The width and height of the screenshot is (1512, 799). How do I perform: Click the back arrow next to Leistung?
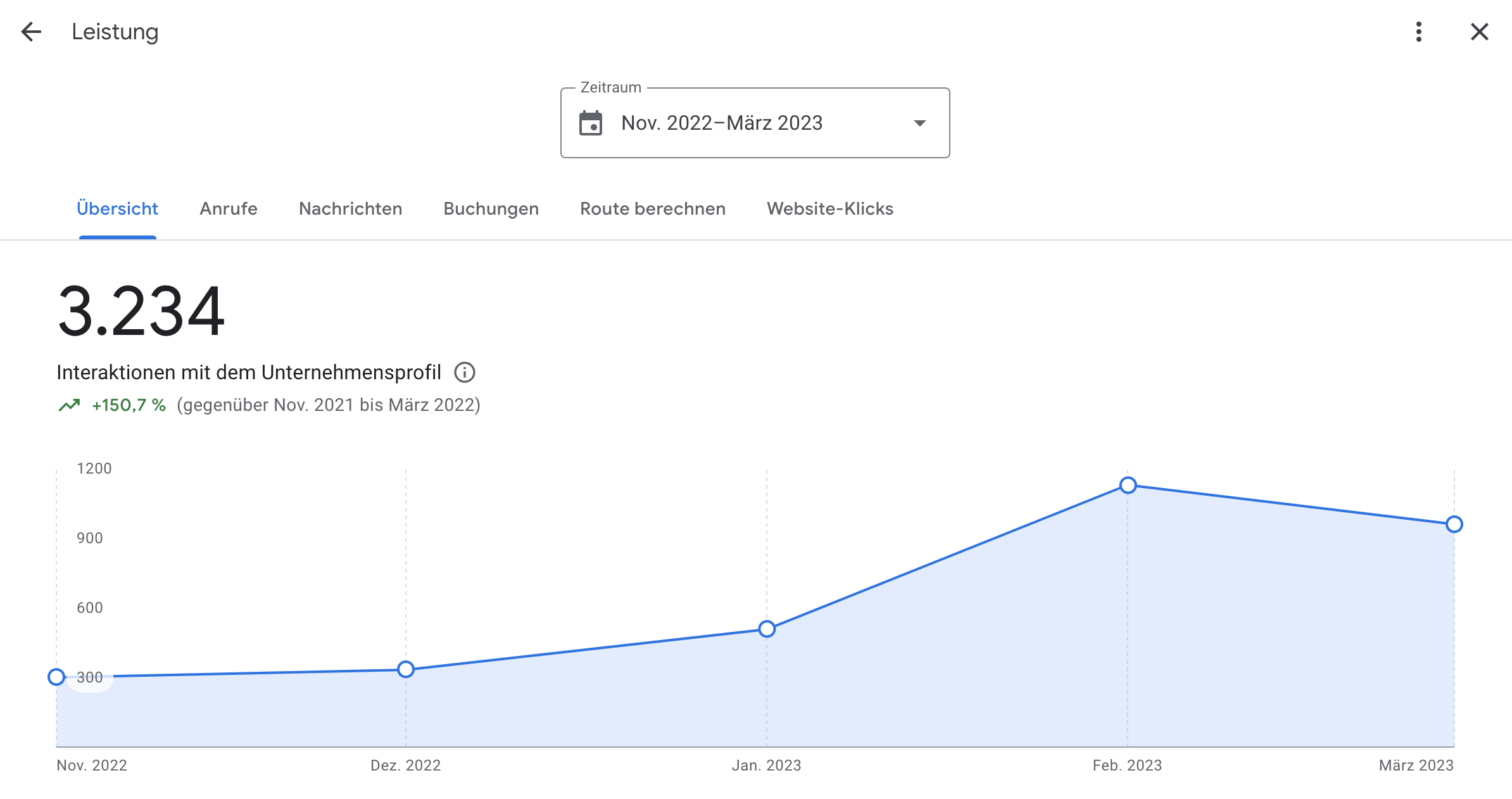pyautogui.click(x=31, y=32)
